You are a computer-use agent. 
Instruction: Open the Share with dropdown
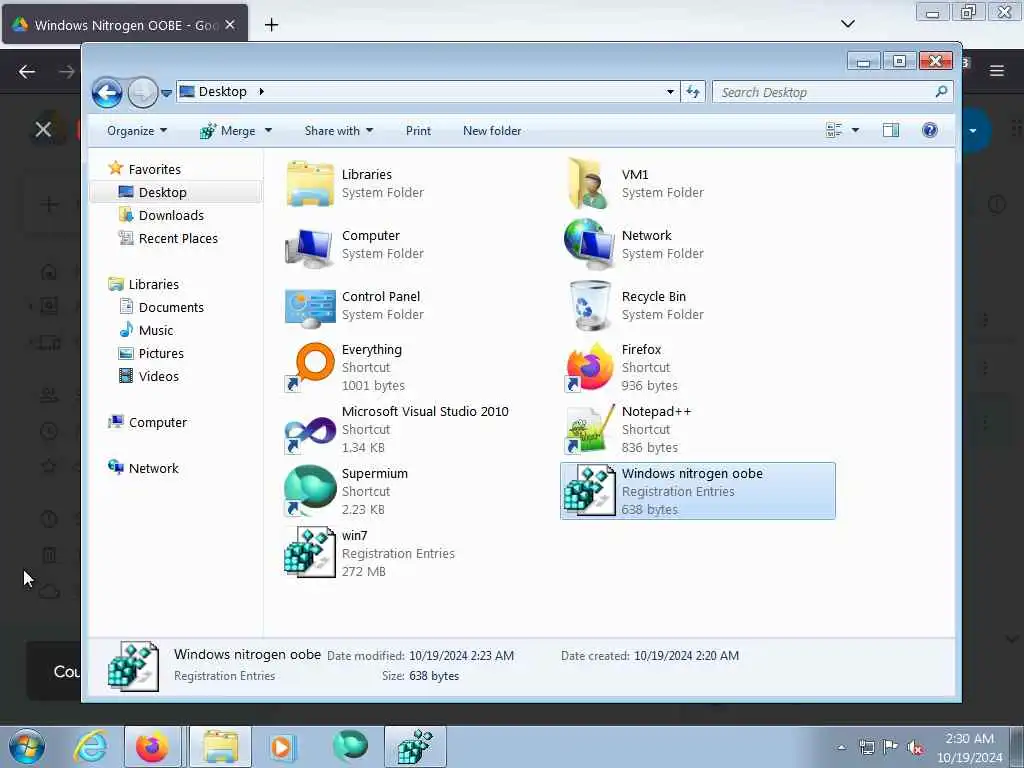point(339,131)
